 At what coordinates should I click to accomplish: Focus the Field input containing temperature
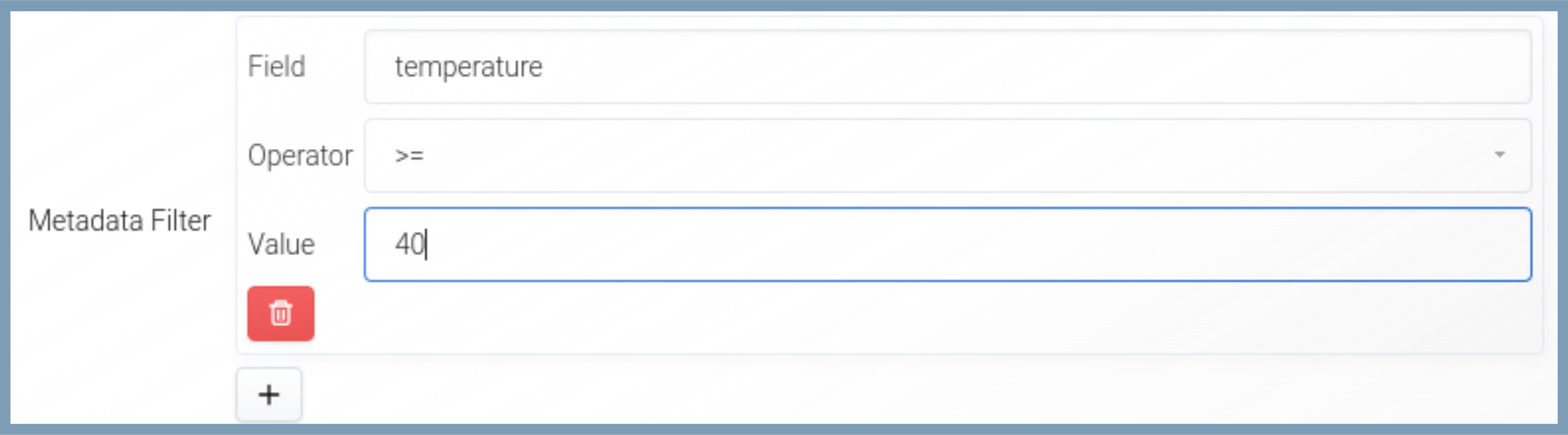pyautogui.click(x=947, y=67)
